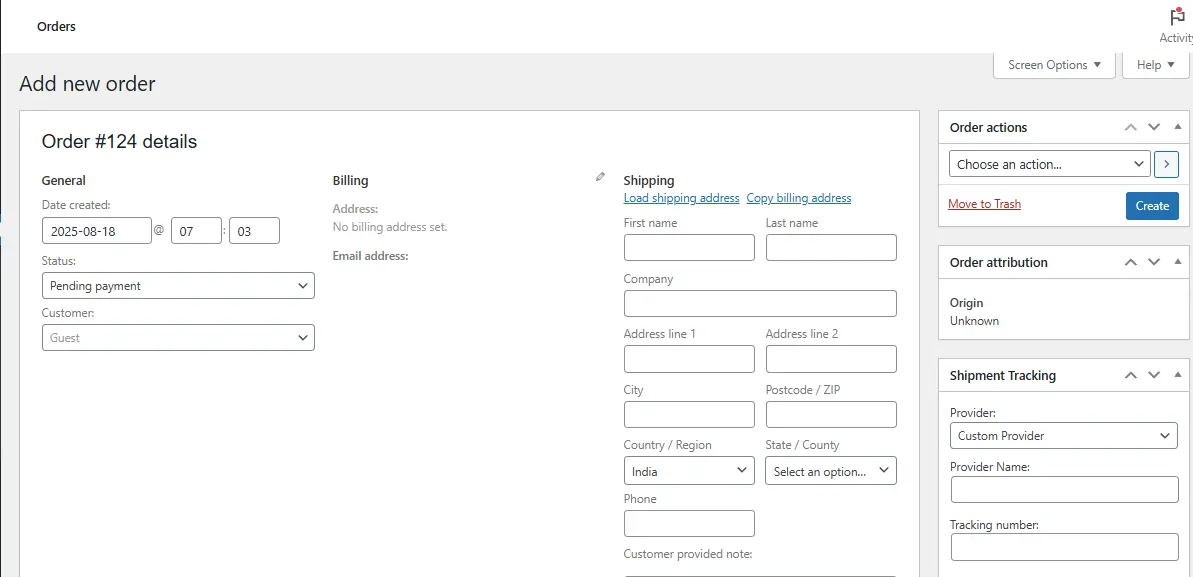Open the Country / Region dropdown
The image size is (1193, 577).
coord(689,470)
